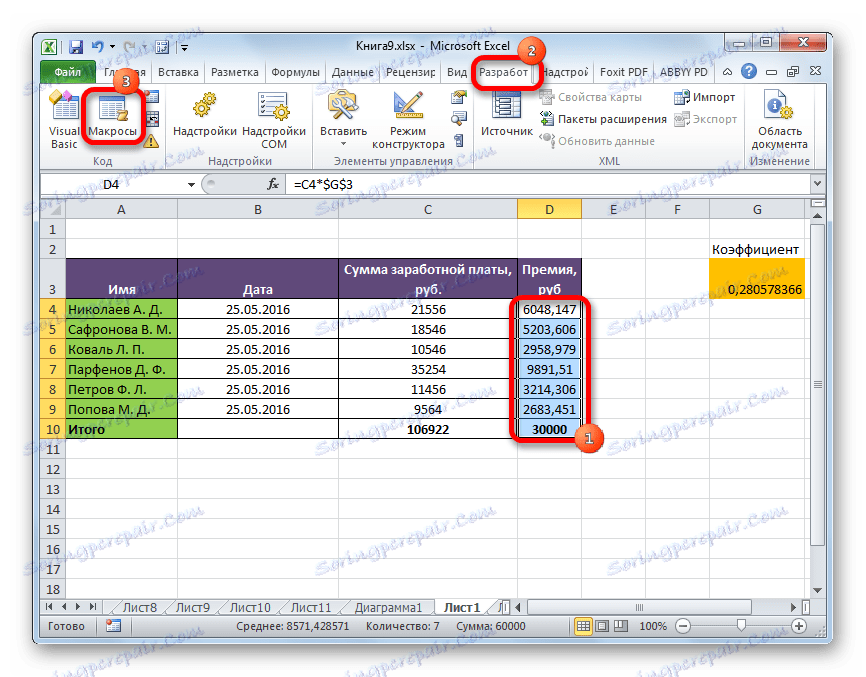Switch to sheet Лист8

(139, 607)
